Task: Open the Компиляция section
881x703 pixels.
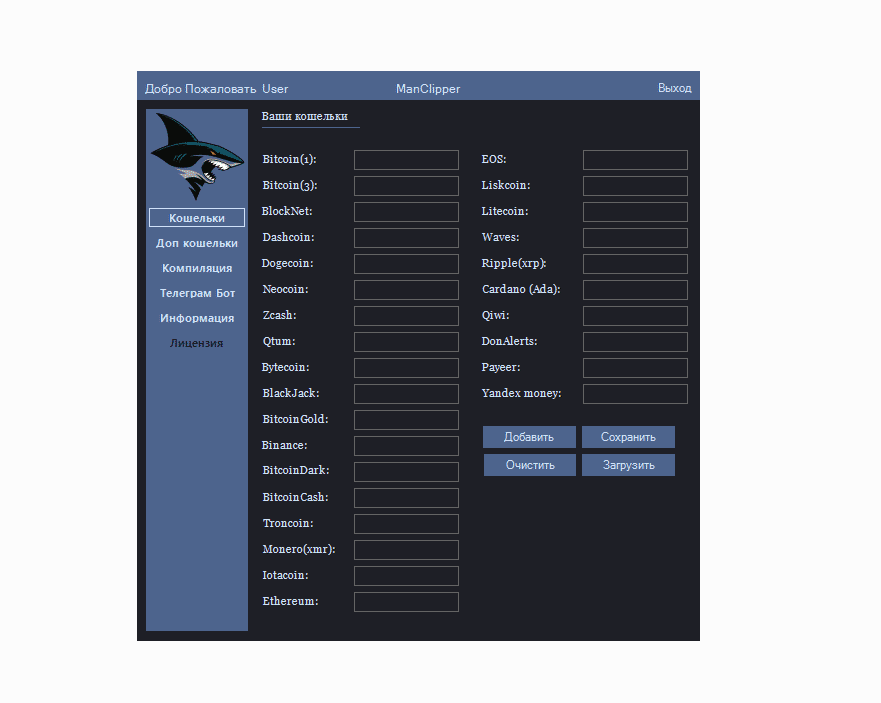Action: click(x=196, y=267)
